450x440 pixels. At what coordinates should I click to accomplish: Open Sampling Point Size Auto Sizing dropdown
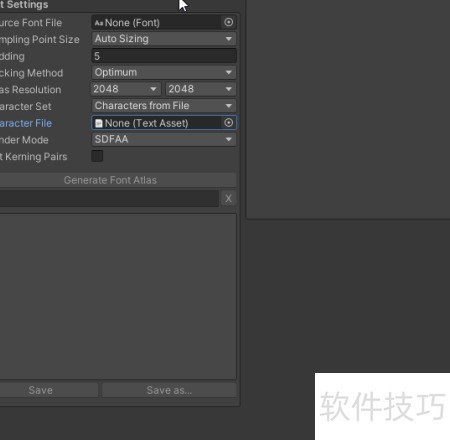click(164, 39)
